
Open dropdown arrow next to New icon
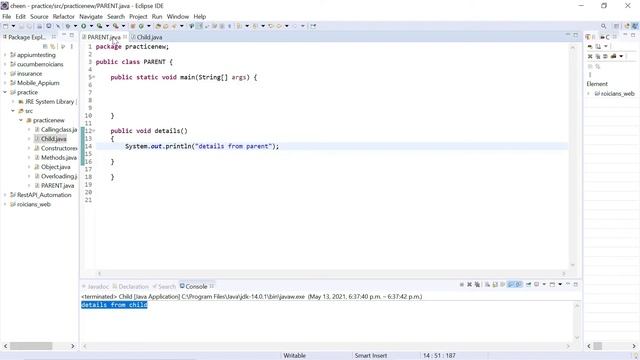(x=13, y=26)
